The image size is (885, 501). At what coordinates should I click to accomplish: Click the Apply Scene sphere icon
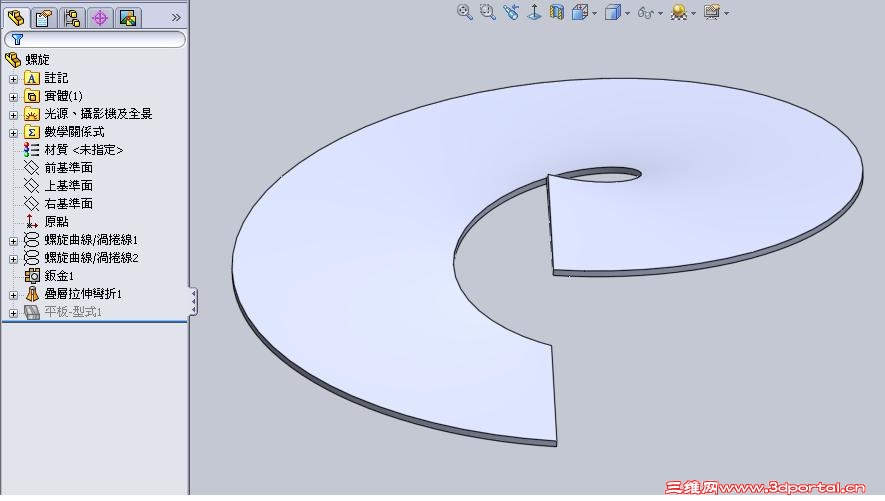(x=678, y=12)
